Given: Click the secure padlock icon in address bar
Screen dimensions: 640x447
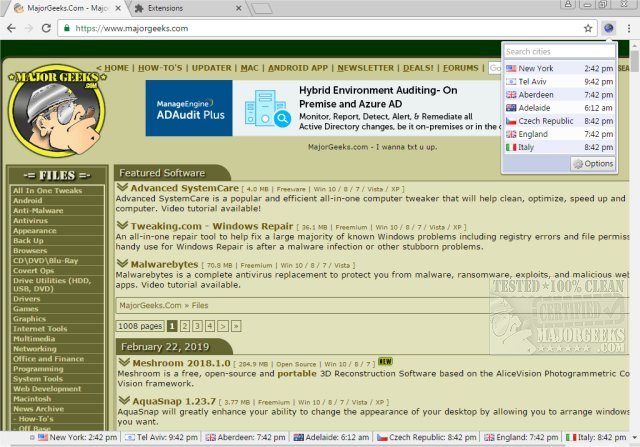Looking at the screenshot, I should pyautogui.click(x=65, y=28).
